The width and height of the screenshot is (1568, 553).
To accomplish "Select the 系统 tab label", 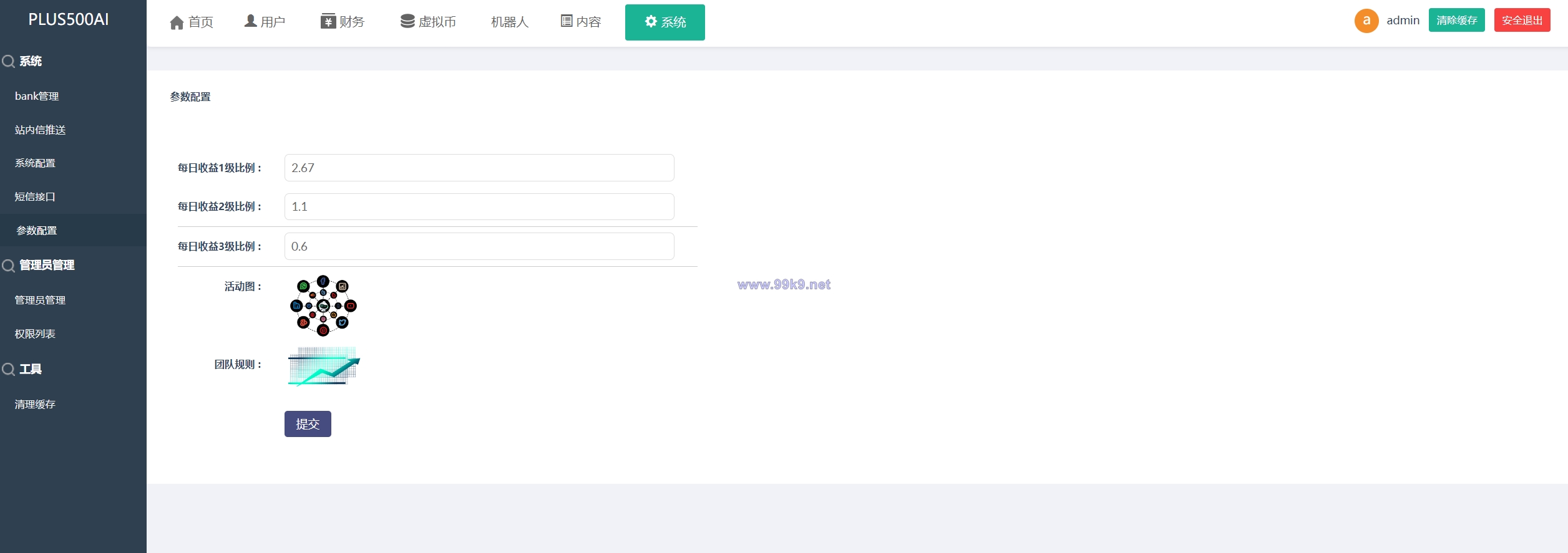I will [674, 22].
